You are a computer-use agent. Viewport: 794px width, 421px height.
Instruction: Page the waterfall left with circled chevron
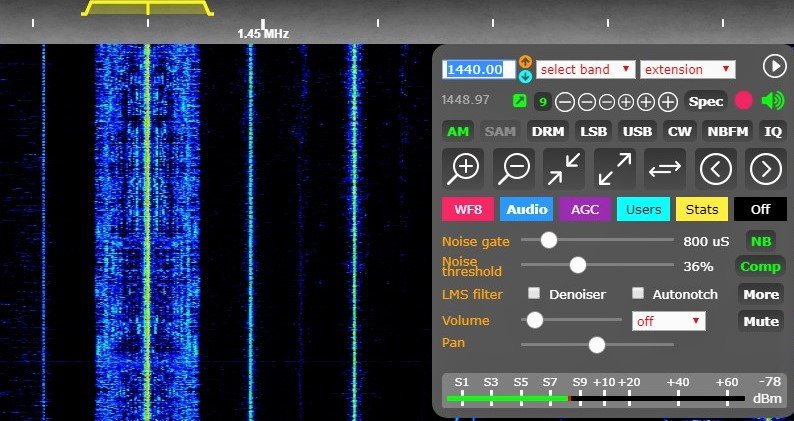(716, 169)
